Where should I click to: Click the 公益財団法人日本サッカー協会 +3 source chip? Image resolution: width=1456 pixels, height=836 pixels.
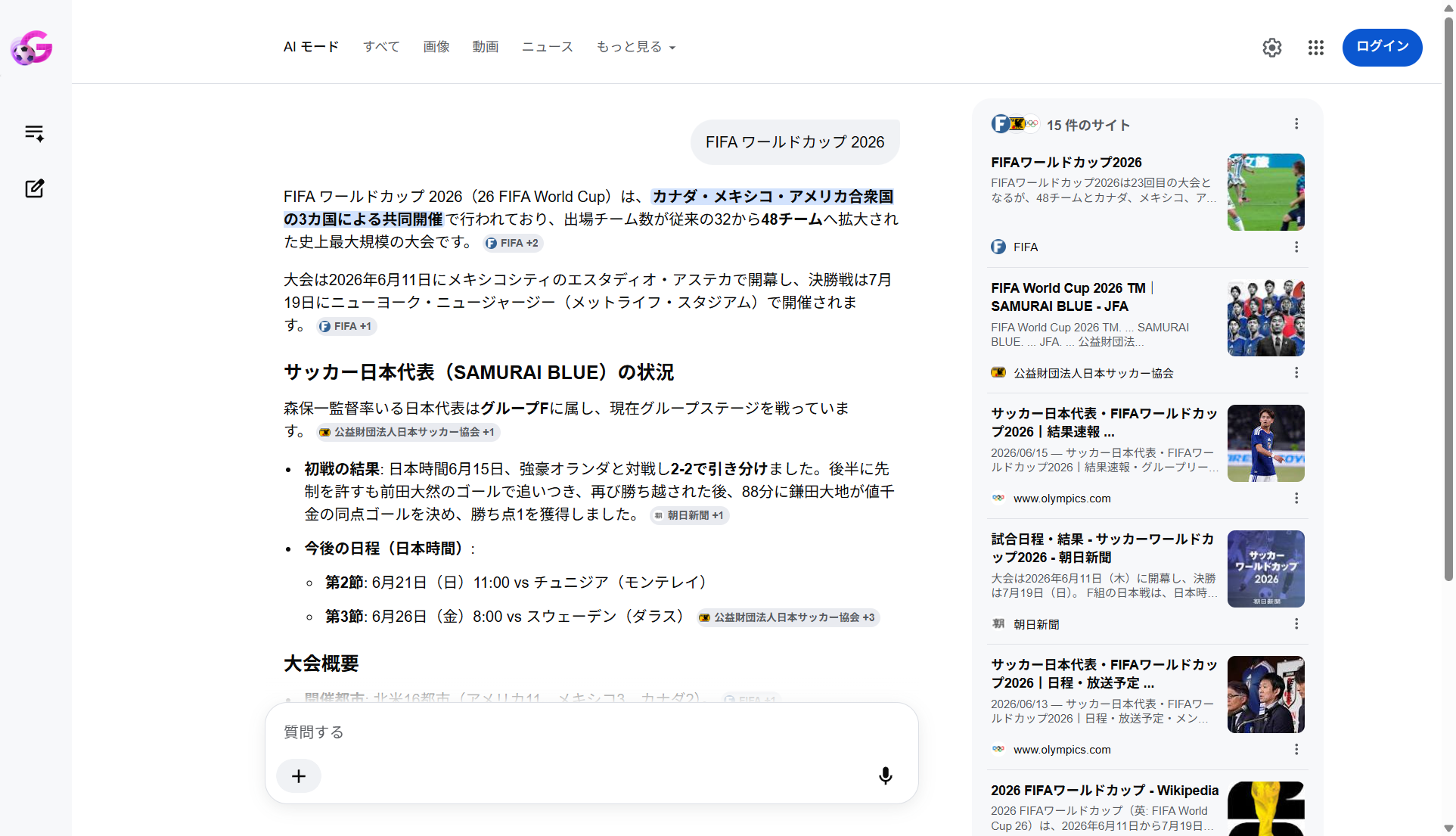click(x=787, y=617)
